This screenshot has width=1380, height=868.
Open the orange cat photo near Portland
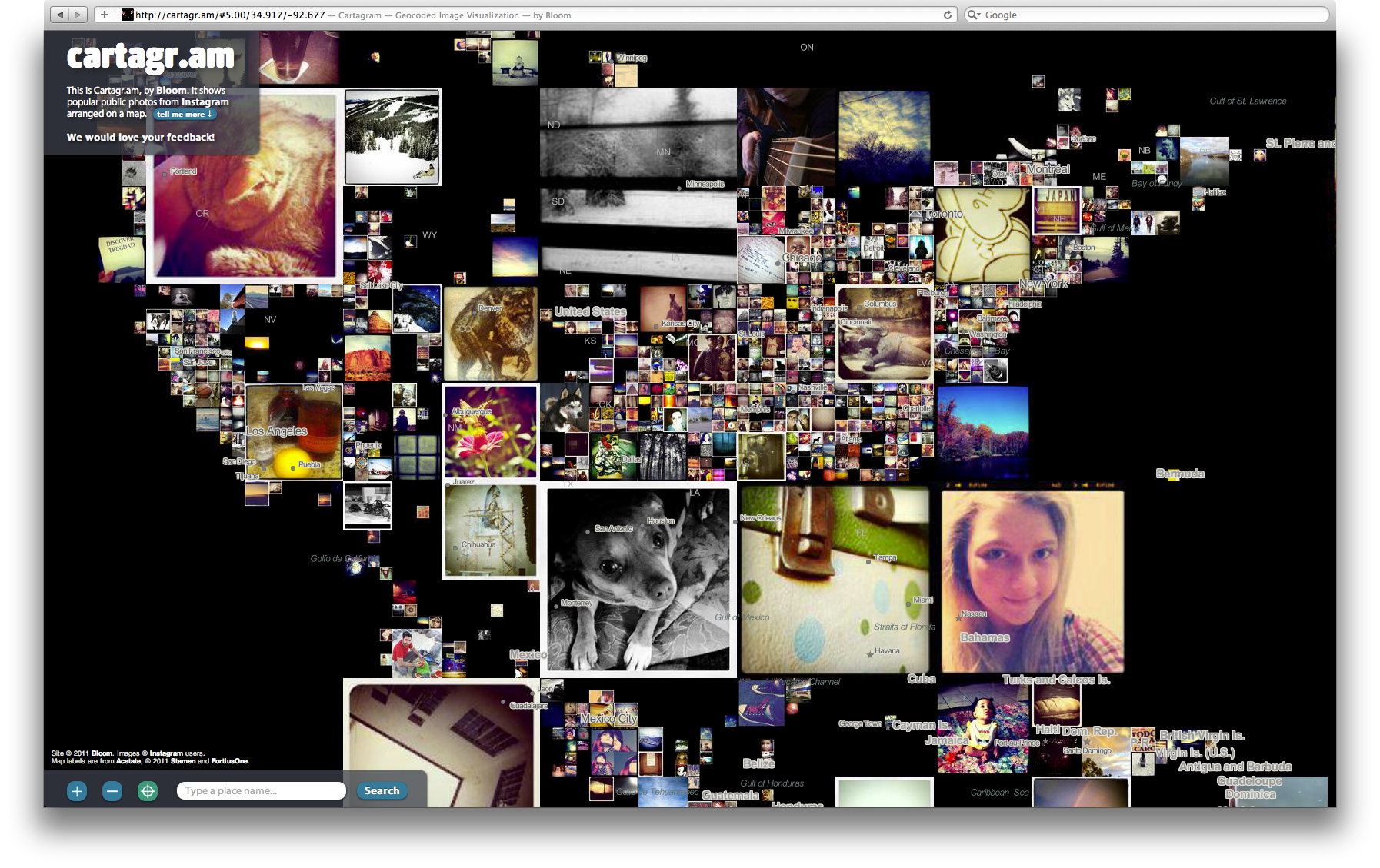[245, 186]
